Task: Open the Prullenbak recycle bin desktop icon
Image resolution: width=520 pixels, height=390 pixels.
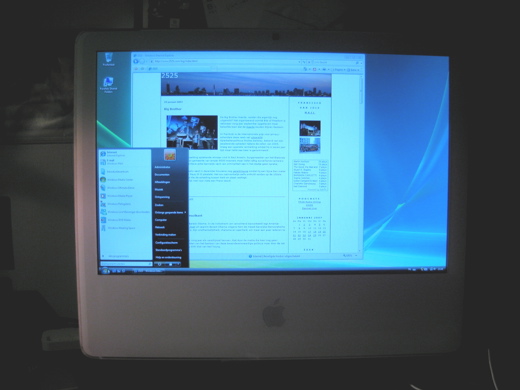Action: click(109, 59)
